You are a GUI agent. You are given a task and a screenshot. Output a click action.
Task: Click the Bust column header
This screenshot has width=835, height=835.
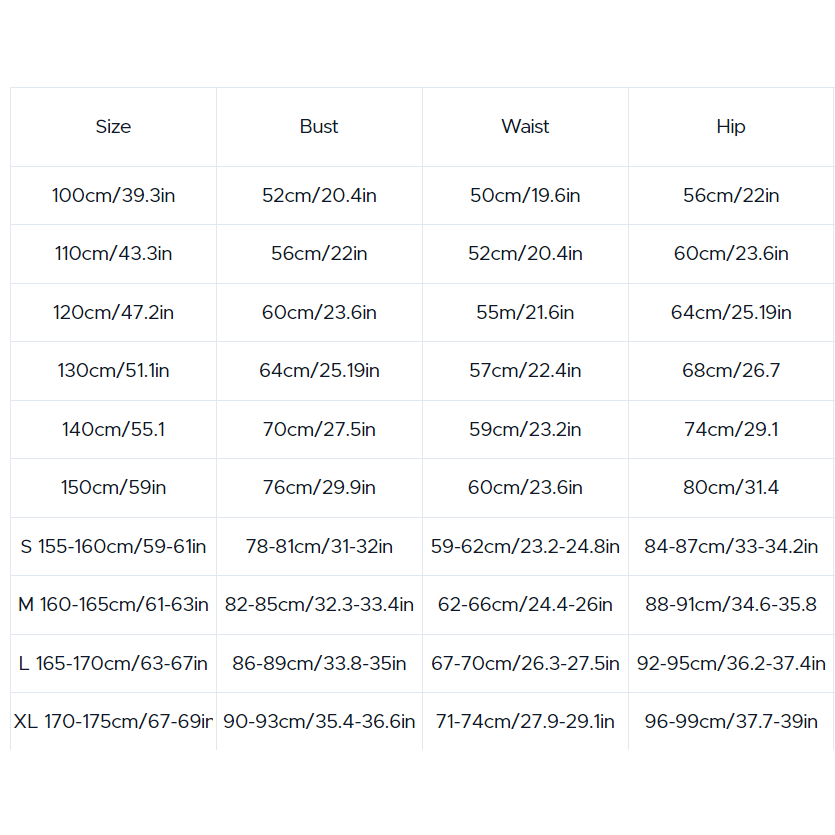pos(319,127)
